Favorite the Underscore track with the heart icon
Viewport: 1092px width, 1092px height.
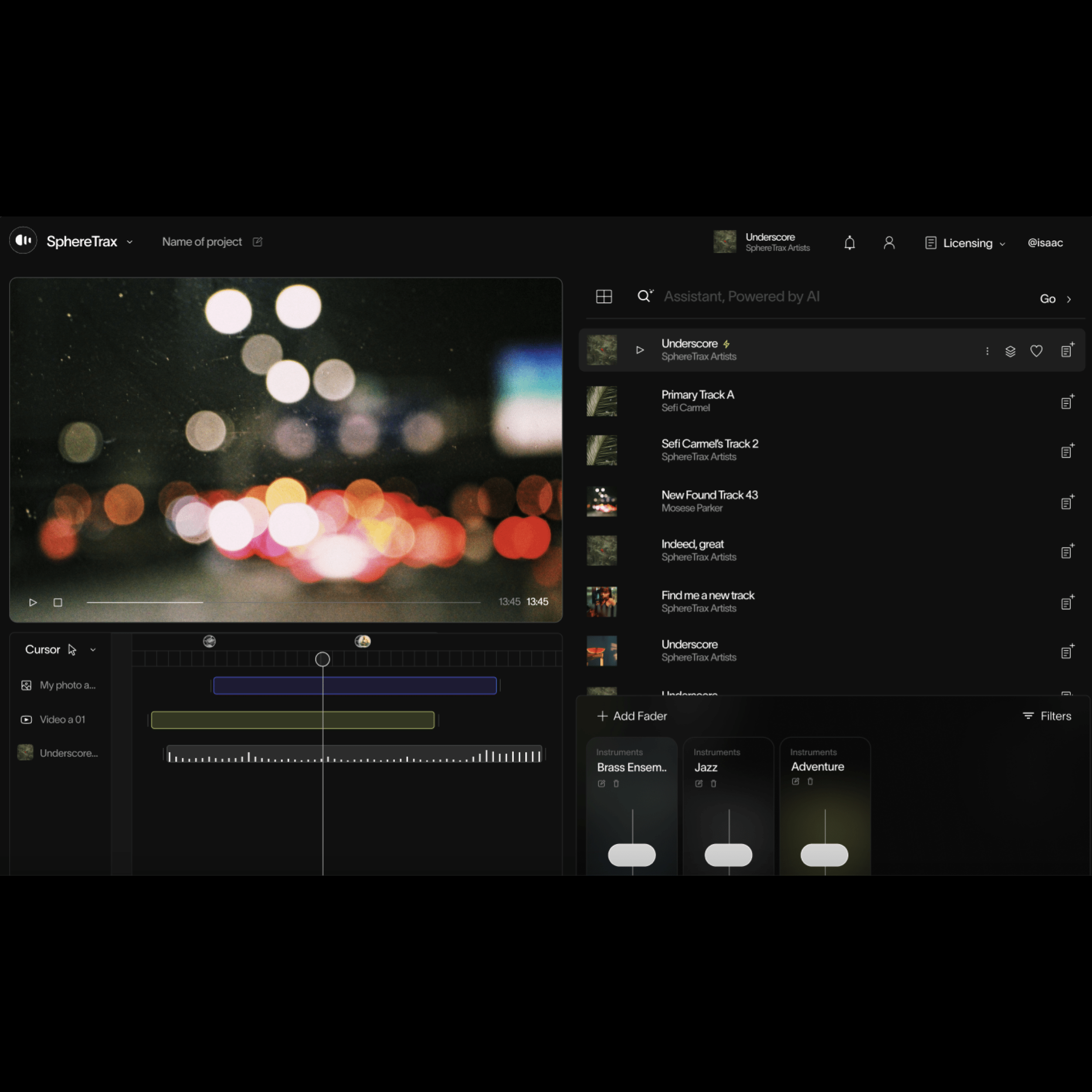coord(1037,350)
